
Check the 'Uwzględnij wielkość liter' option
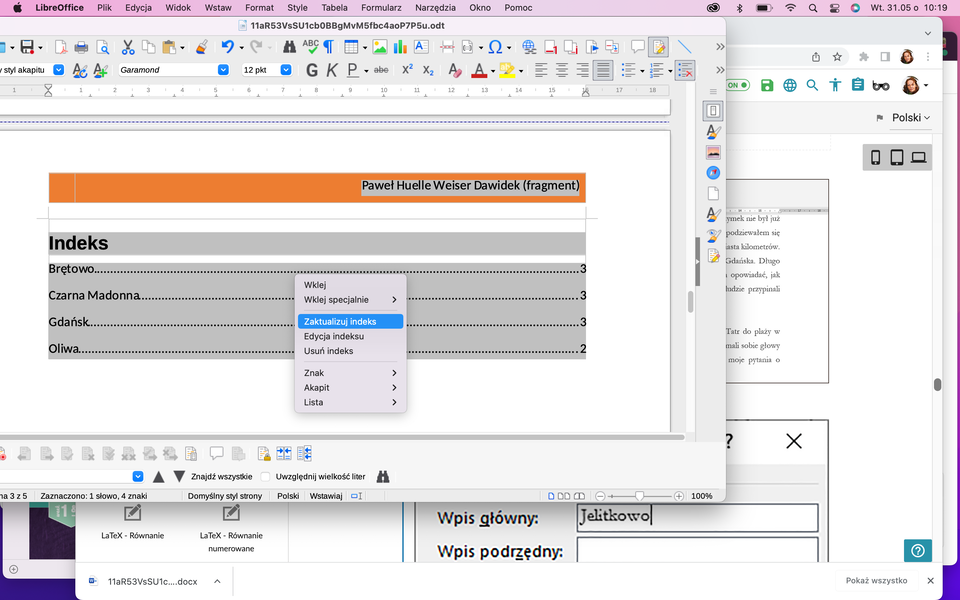point(265,476)
